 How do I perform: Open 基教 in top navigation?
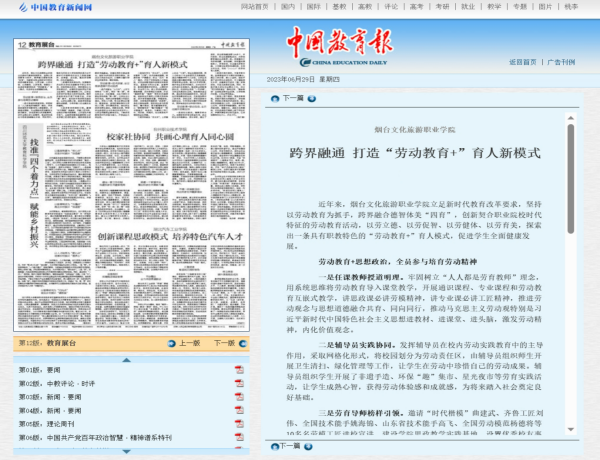(x=339, y=7)
